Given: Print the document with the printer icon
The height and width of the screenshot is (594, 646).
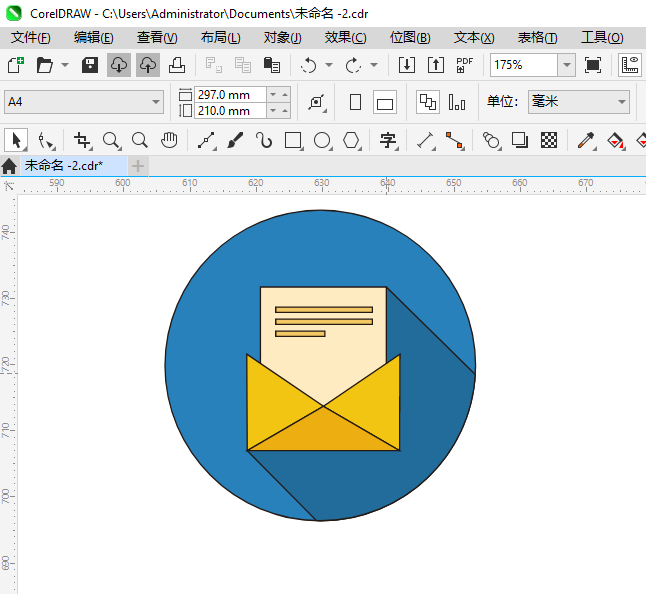Looking at the screenshot, I should tap(177, 65).
